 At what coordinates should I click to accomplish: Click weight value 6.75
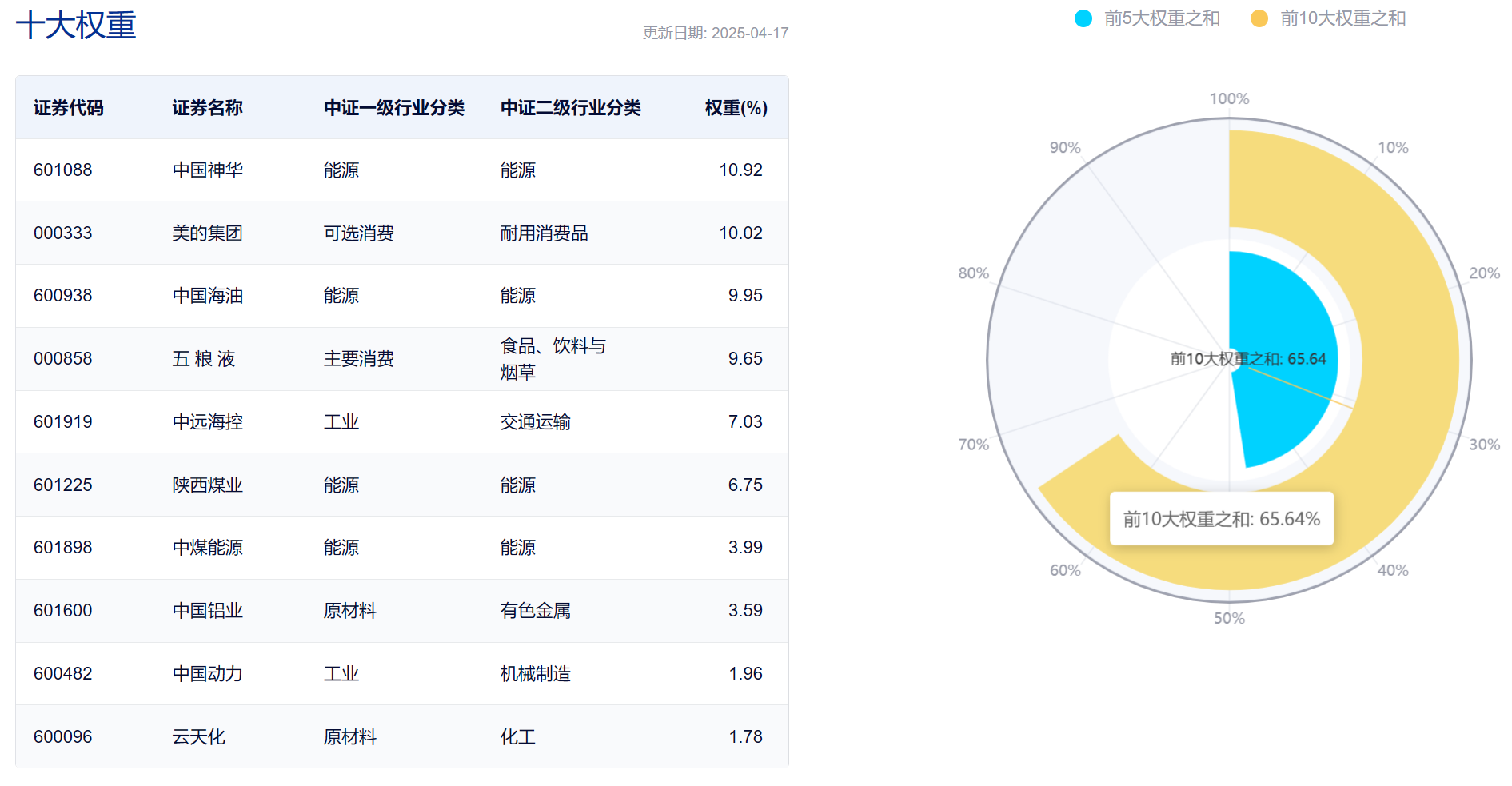coord(745,485)
